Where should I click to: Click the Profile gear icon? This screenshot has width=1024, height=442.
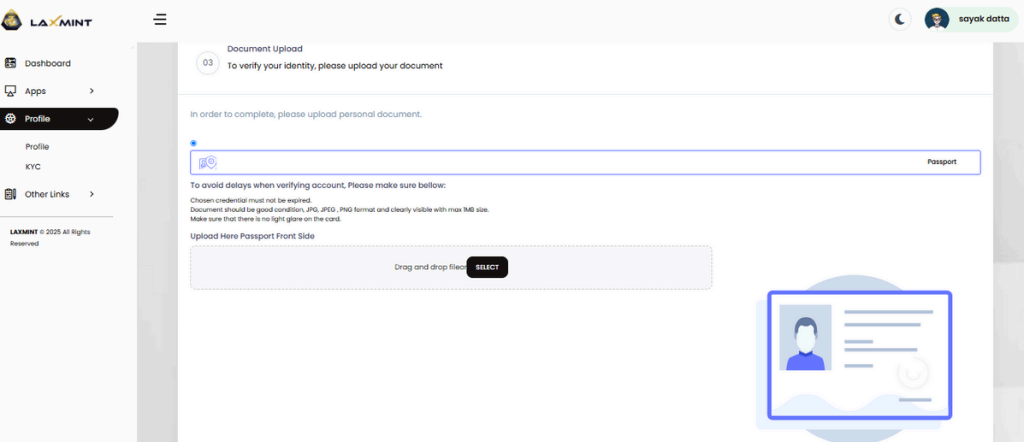coord(11,119)
